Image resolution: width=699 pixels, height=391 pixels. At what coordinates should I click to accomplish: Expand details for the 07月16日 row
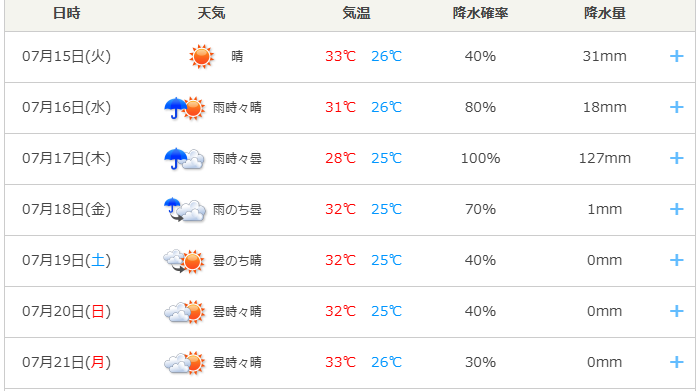coord(676,107)
